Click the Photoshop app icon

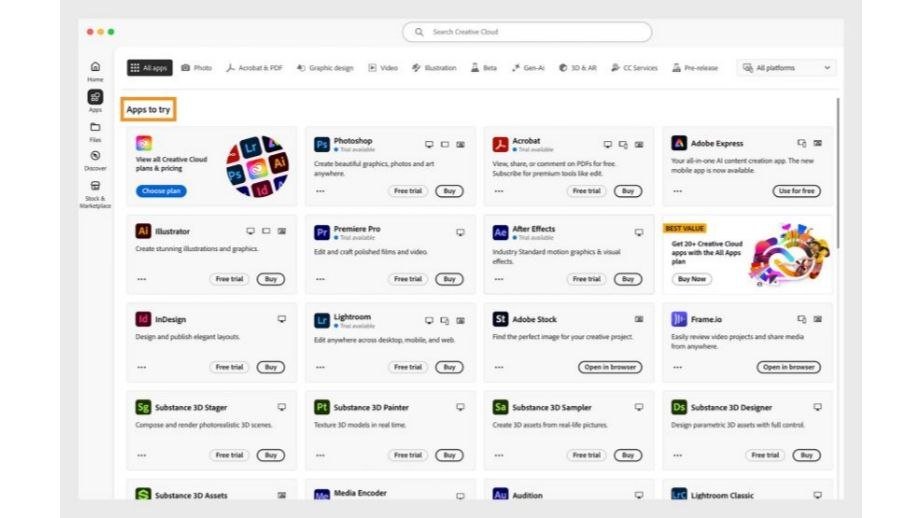coord(322,144)
